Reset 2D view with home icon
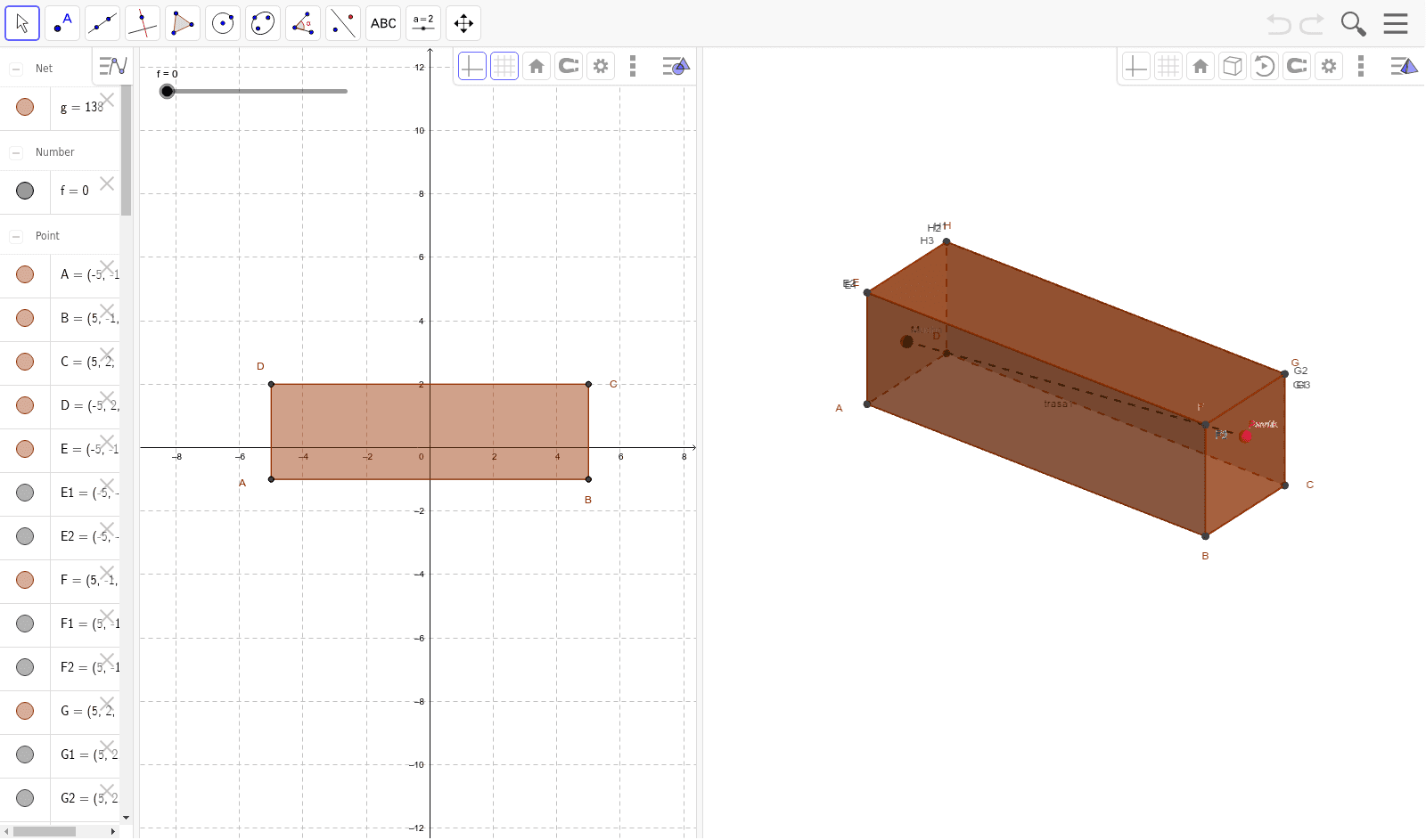This screenshot has width=1426, height=840. click(x=537, y=66)
